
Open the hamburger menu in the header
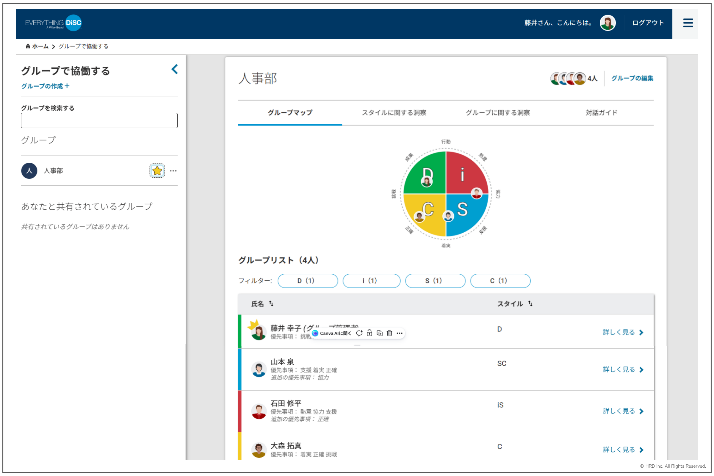(x=687, y=23)
